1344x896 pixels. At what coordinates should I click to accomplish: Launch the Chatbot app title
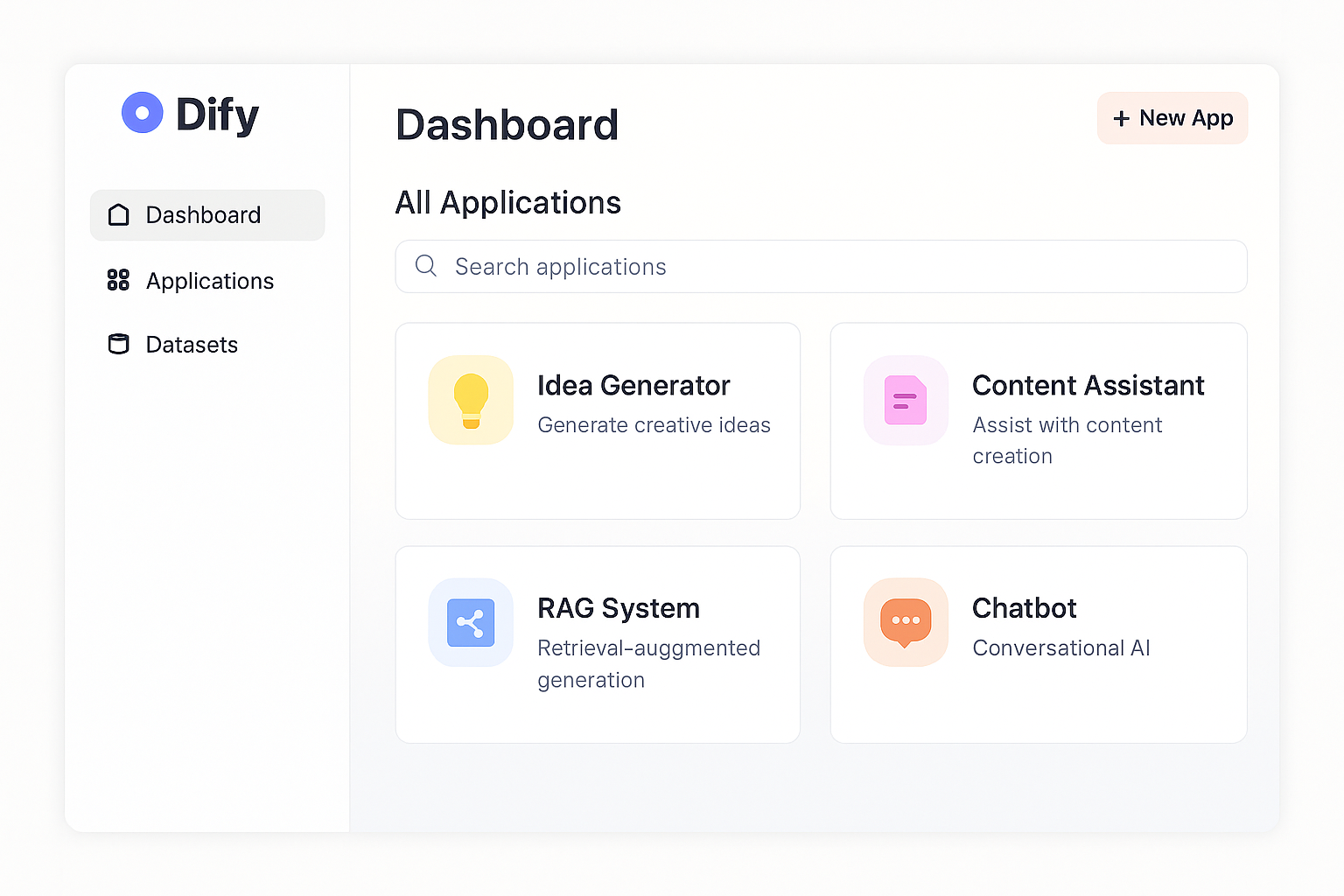(1024, 608)
